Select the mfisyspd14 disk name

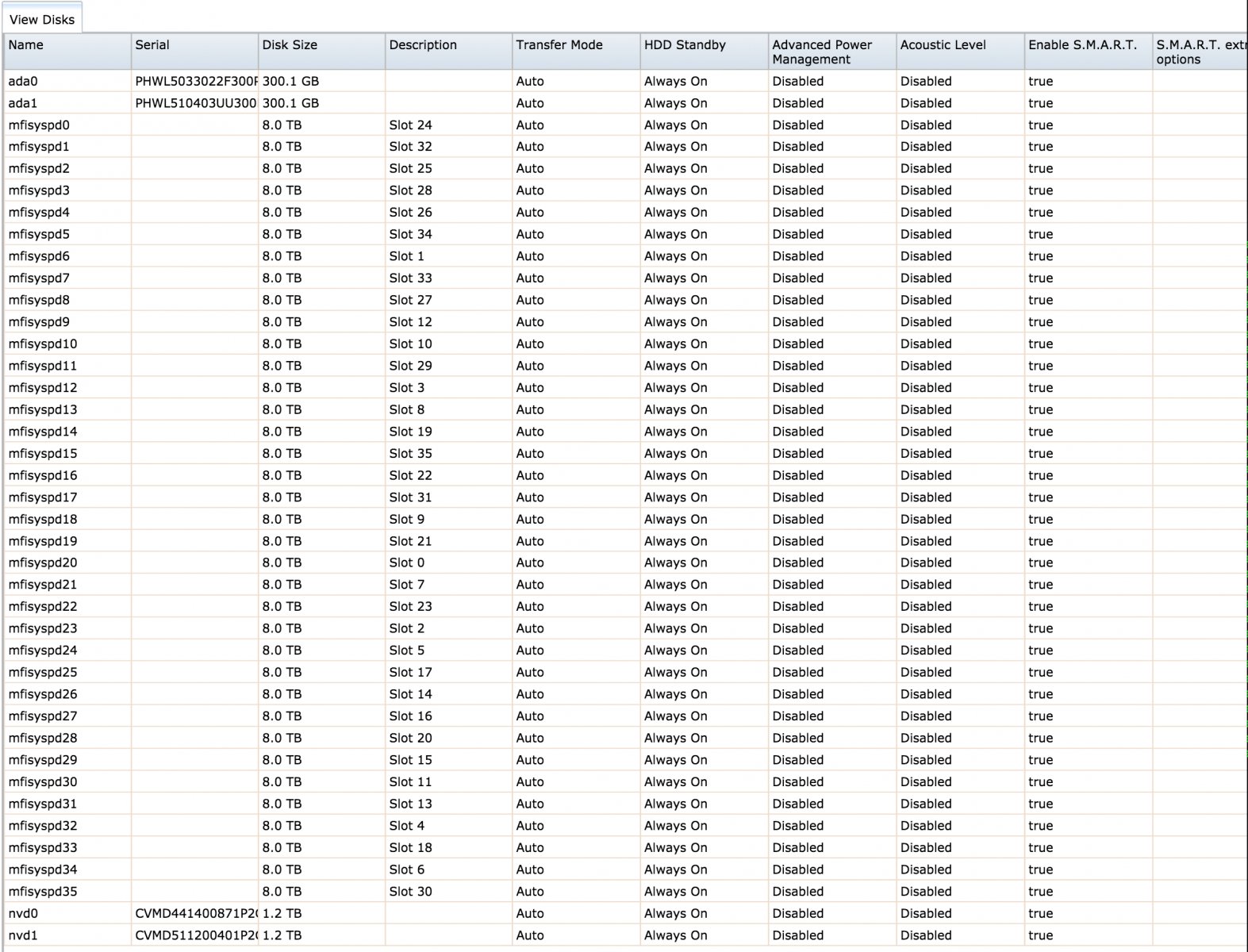coord(43,432)
